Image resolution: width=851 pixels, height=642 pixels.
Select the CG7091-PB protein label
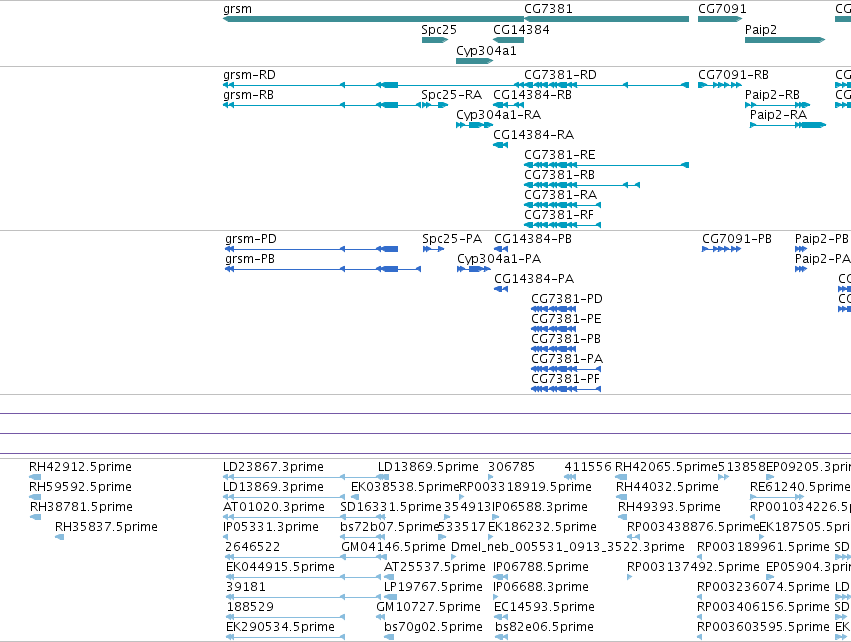pyautogui.click(x=737, y=239)
